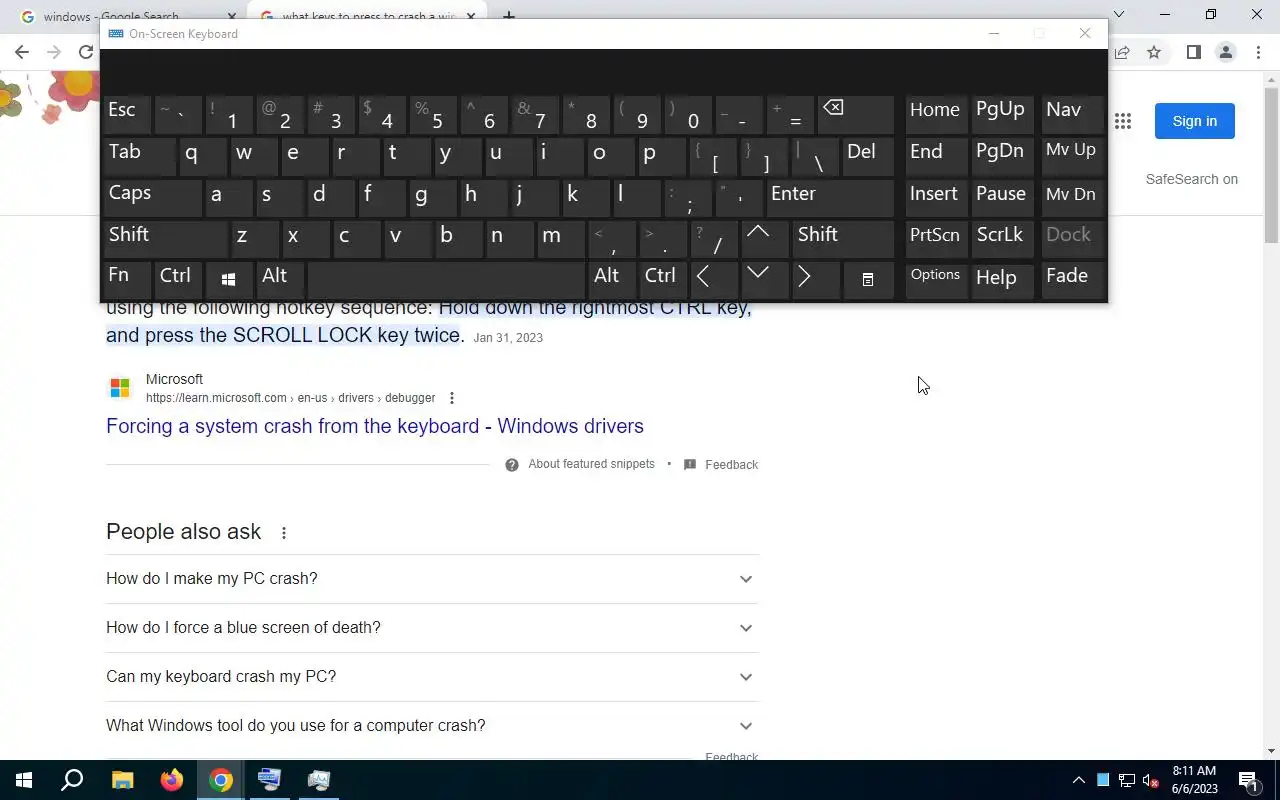This screenshot has height=800, width=1280.
Task: Expand 'Can my keyboard crash my PC?'
Action: 432,677
